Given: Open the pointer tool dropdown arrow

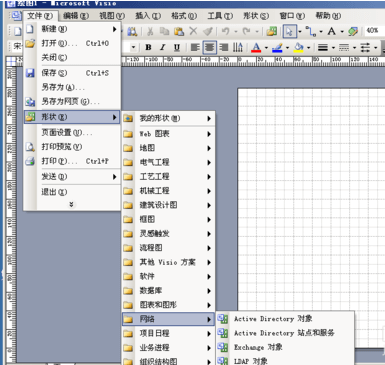Looking at the screenshot, I should pos(300,32).
